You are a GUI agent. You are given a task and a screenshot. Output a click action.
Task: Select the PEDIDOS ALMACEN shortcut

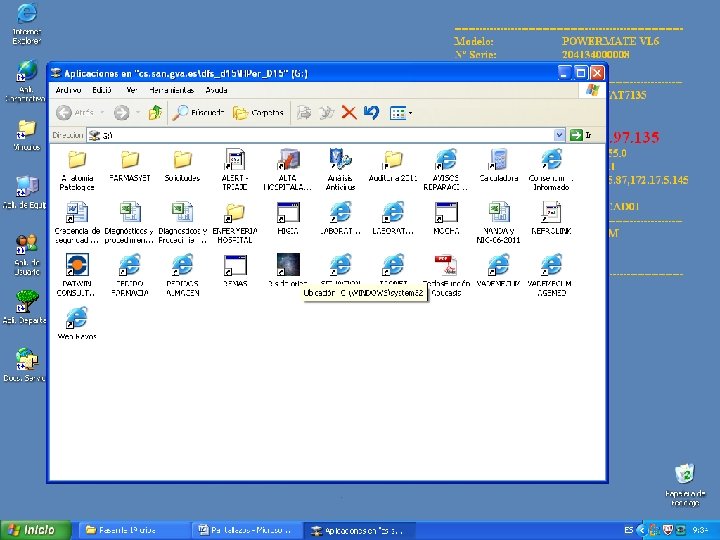pos(182,275)
